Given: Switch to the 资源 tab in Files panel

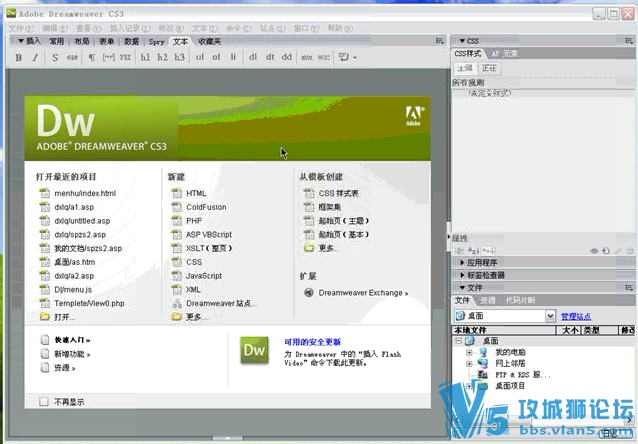Looking at the screenshot, I should pos(488,300).
